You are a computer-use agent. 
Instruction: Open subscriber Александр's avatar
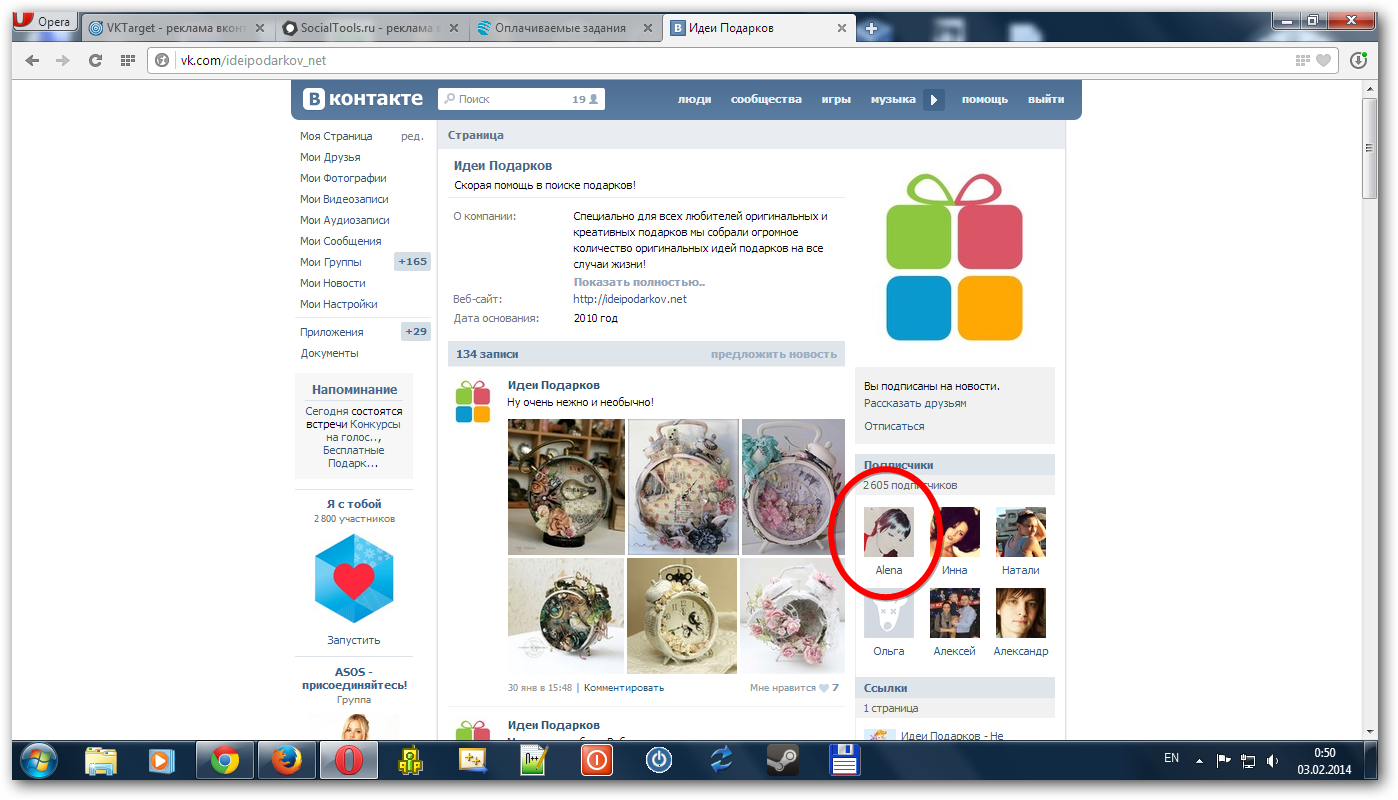pos(1021,613)
